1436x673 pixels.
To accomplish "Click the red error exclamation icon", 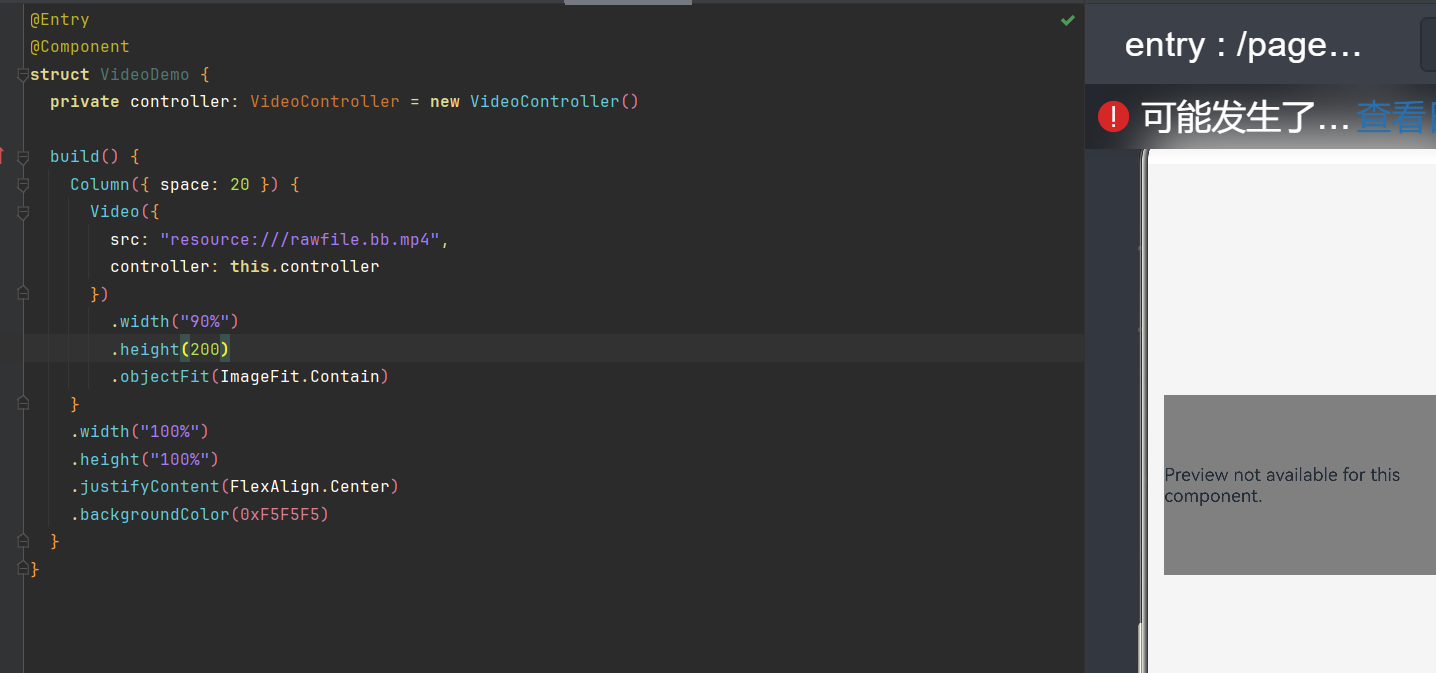I will (x=1113, y=117).
